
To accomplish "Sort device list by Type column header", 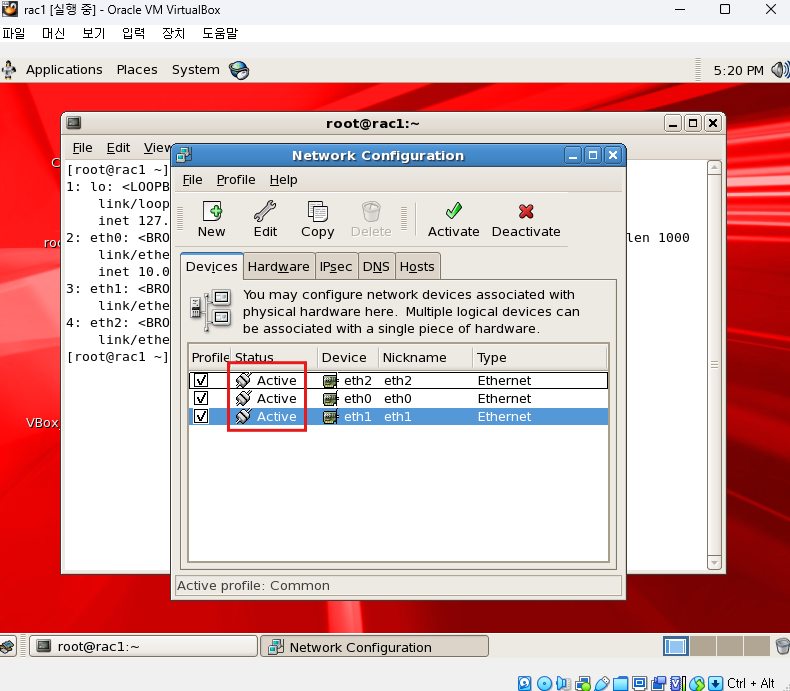I will pos(540,358).
